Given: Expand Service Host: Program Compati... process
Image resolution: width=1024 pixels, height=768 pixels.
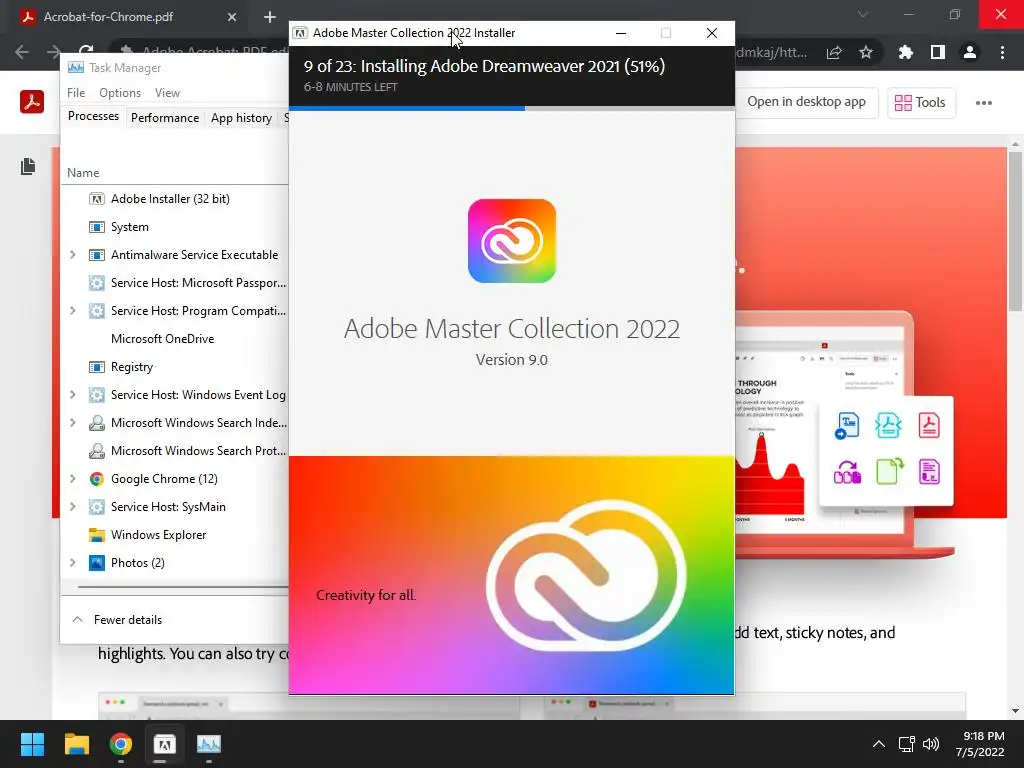Looking at the screenshot, I should [72, 311].
